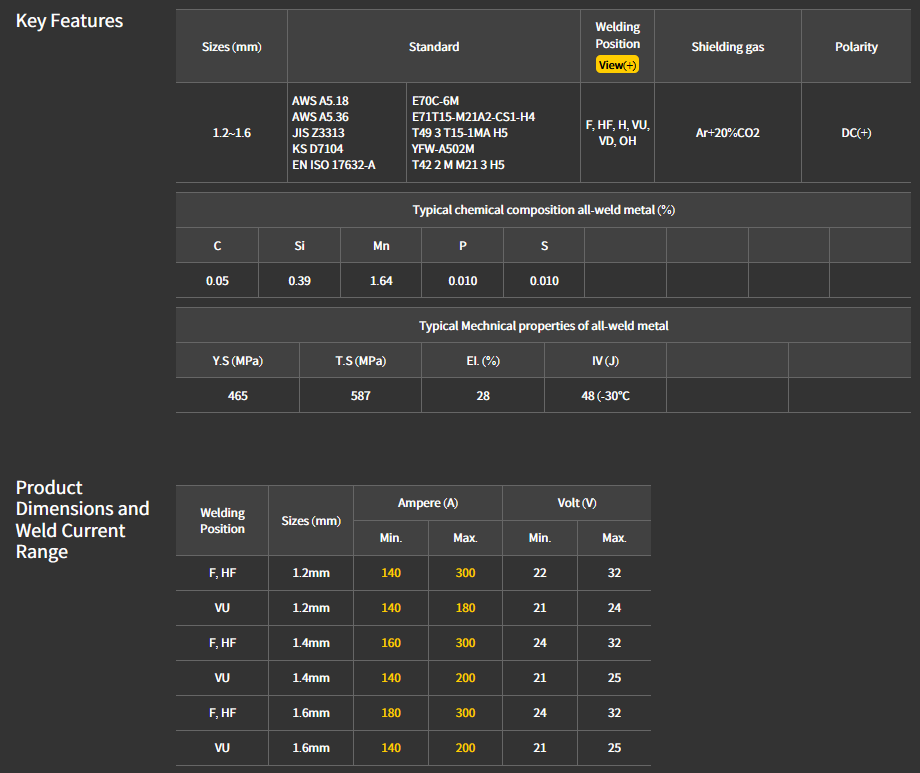
Task: Click the Key Features heading
Action: coord(69,21)
